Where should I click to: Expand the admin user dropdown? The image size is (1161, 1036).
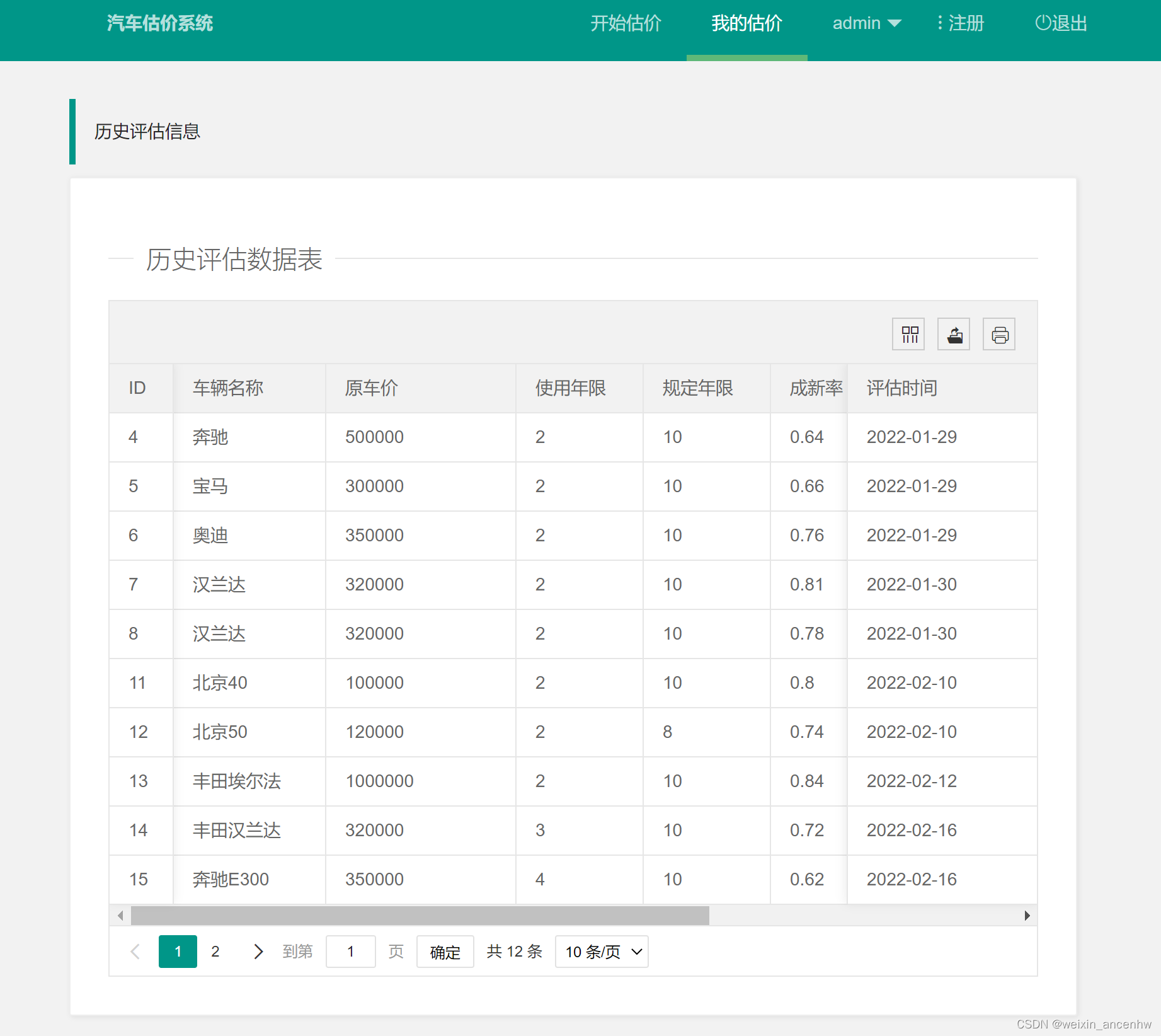coord(867,23)
